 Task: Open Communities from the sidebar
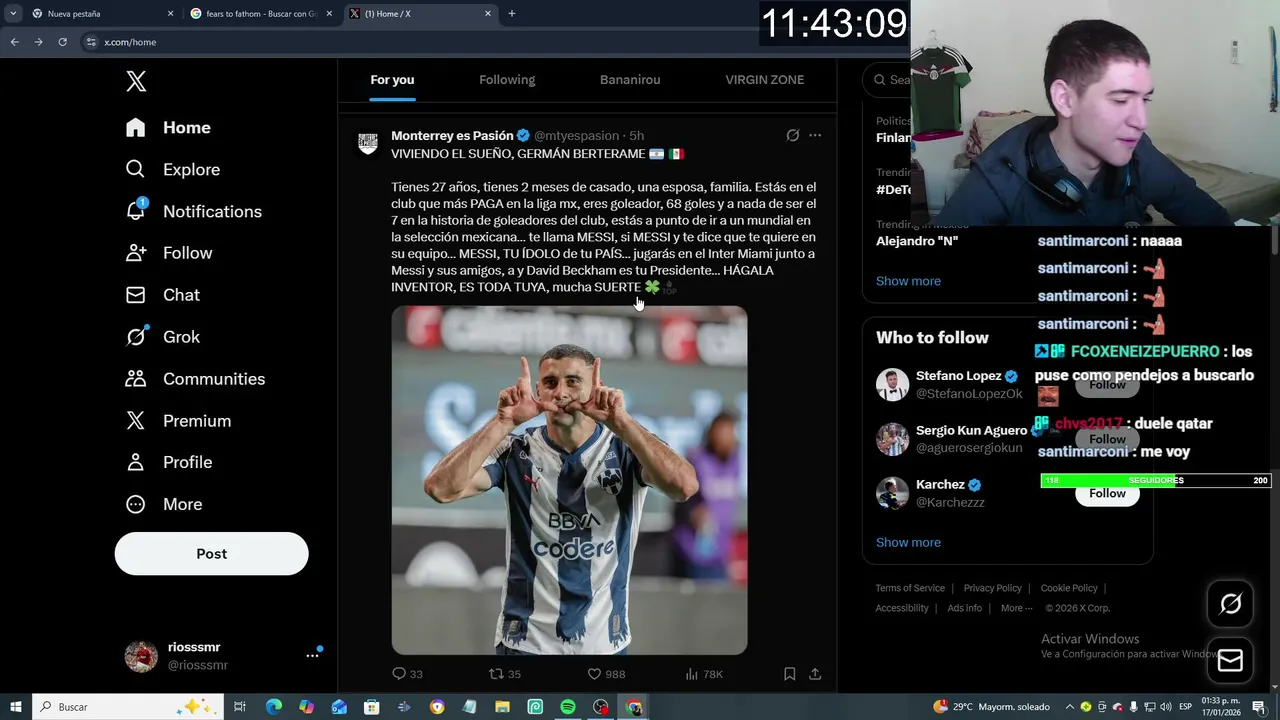195,379
